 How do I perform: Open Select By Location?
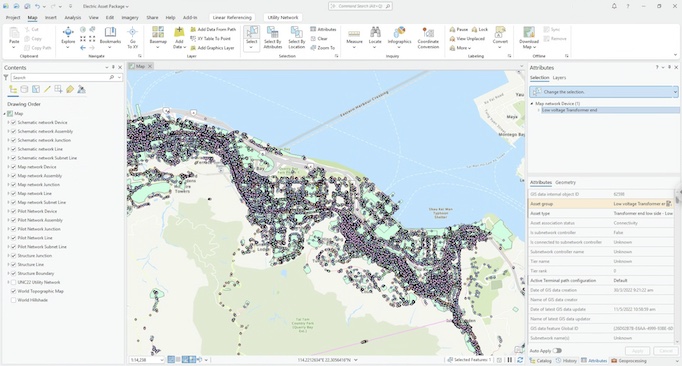coord(297,37)
